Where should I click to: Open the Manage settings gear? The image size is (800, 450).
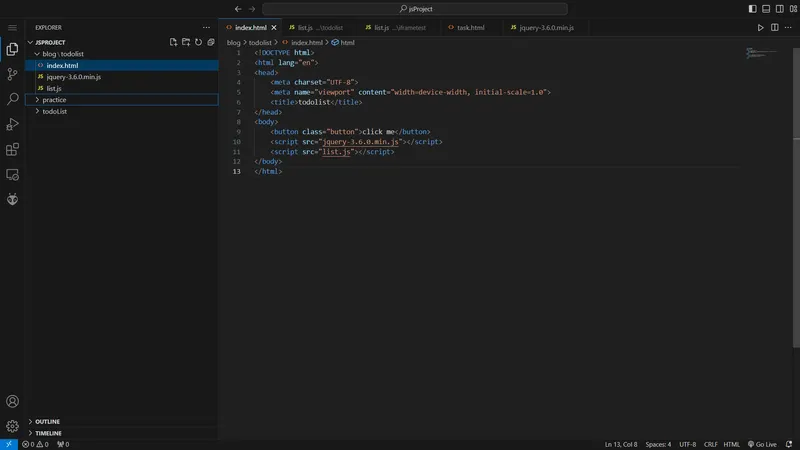[x=12, y=425]
